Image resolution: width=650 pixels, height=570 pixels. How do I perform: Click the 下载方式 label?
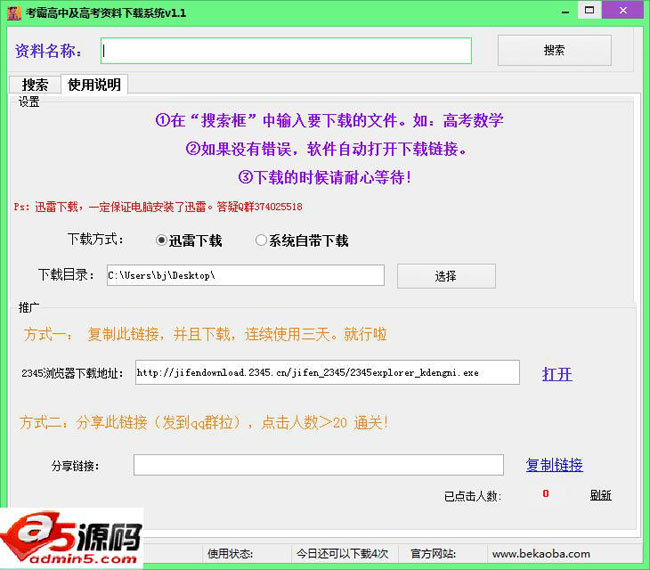point(96,239)
